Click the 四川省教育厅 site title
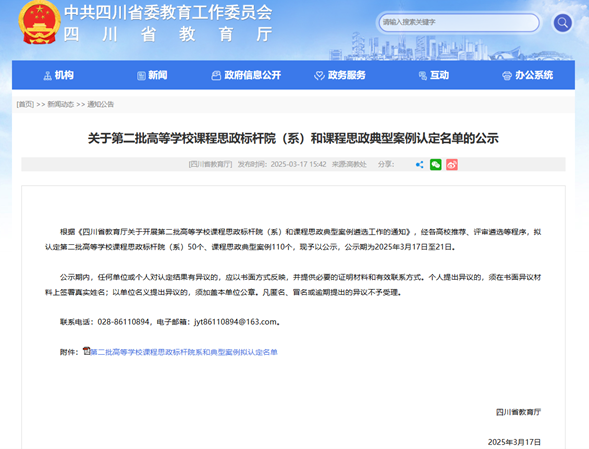 click(168, 34)
